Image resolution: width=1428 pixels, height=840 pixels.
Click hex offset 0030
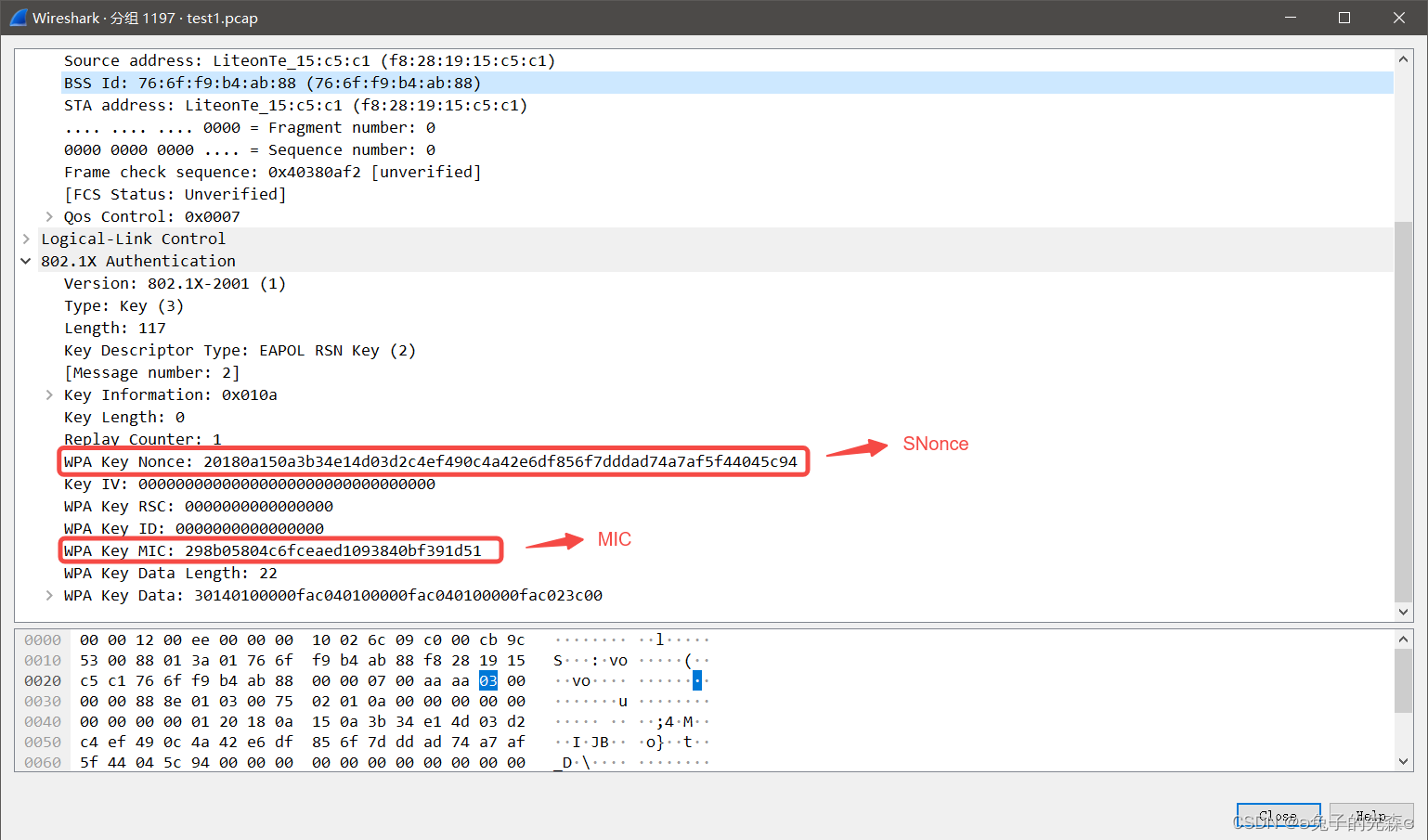pyautogui.click(x=43, y=701)
